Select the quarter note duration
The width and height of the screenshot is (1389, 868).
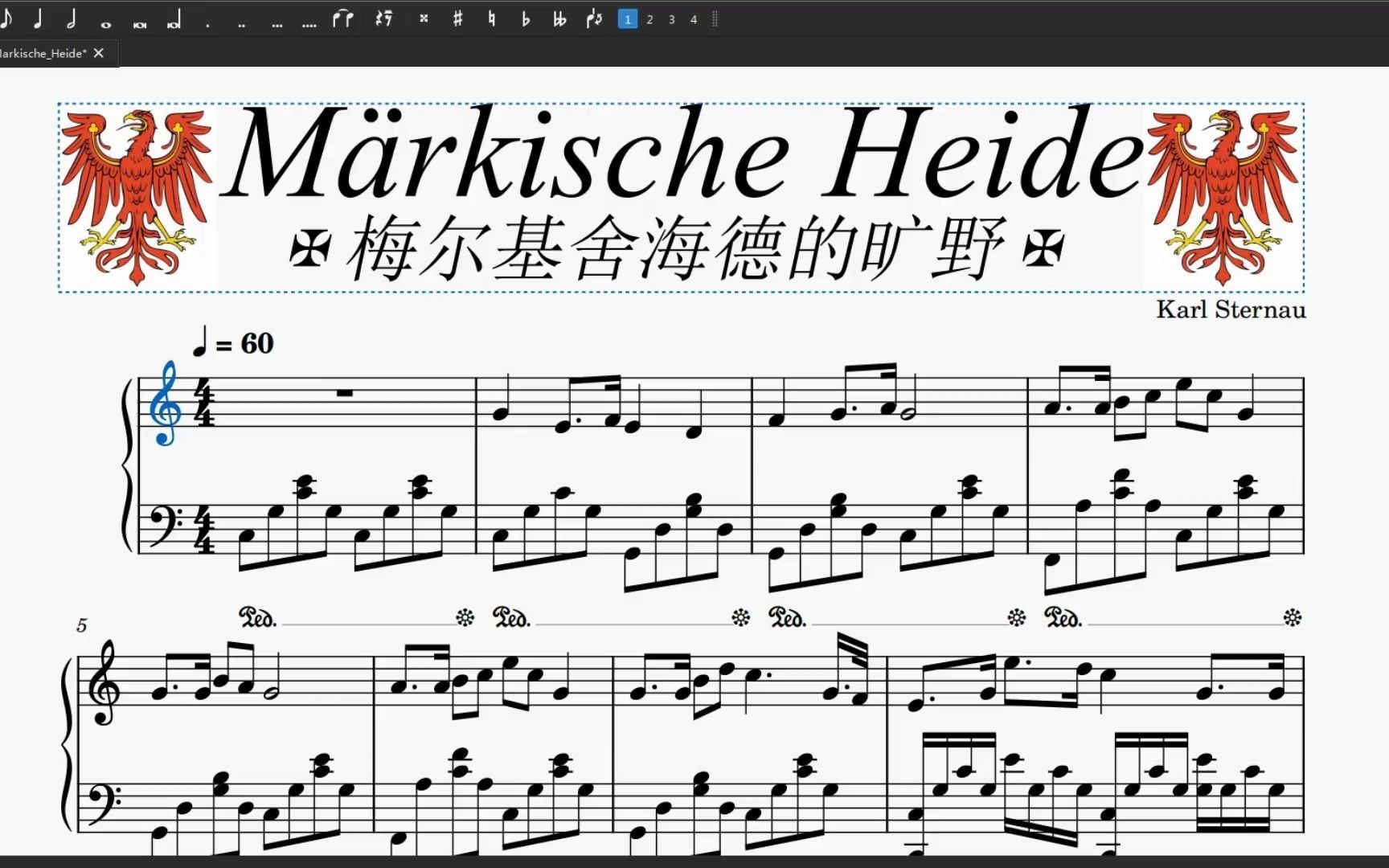click(37, 18)
